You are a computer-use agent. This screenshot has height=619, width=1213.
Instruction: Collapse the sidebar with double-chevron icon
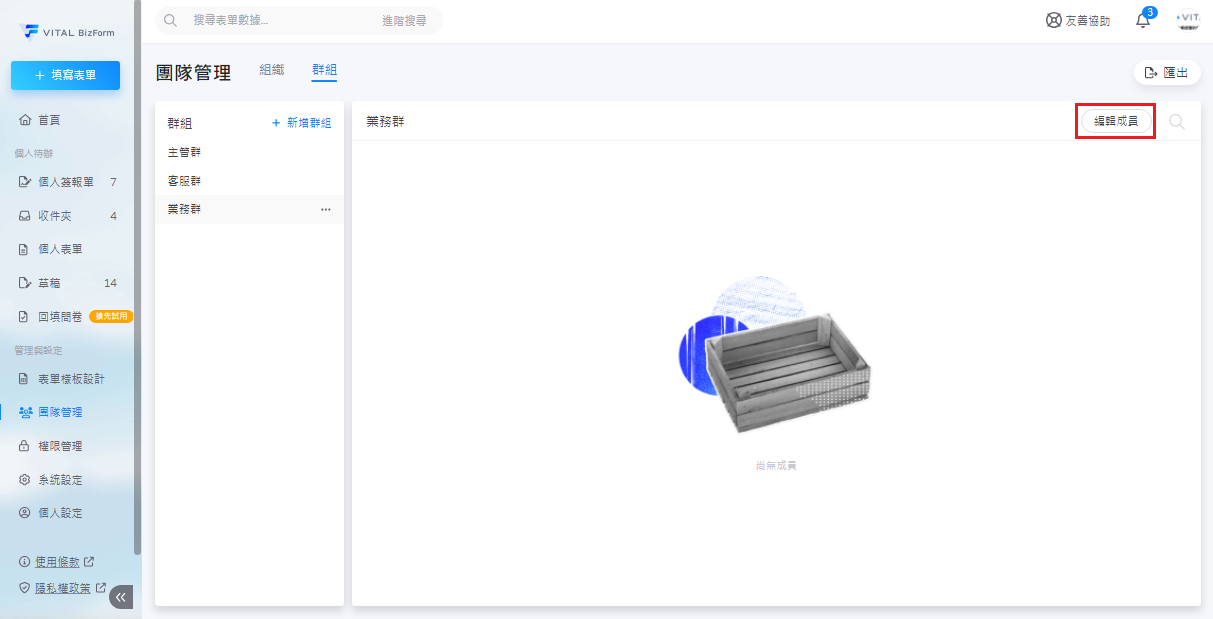121,597
